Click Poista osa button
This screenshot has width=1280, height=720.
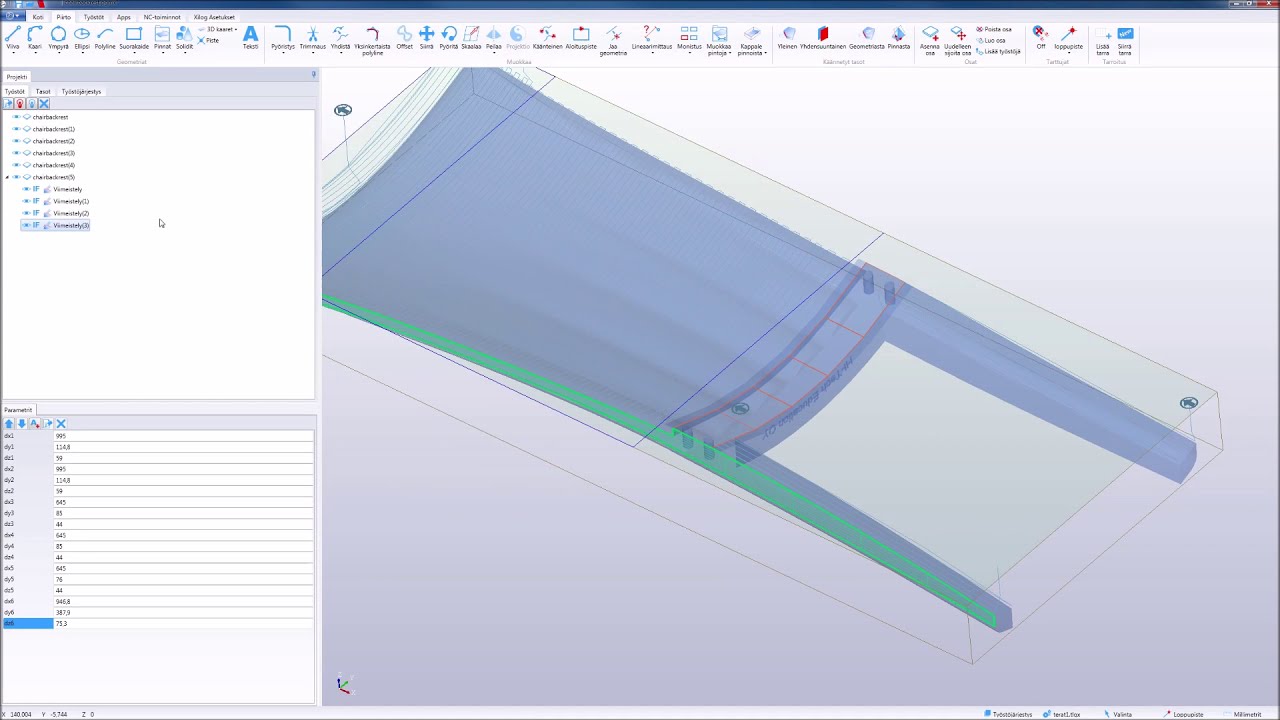tap(995, 29)
